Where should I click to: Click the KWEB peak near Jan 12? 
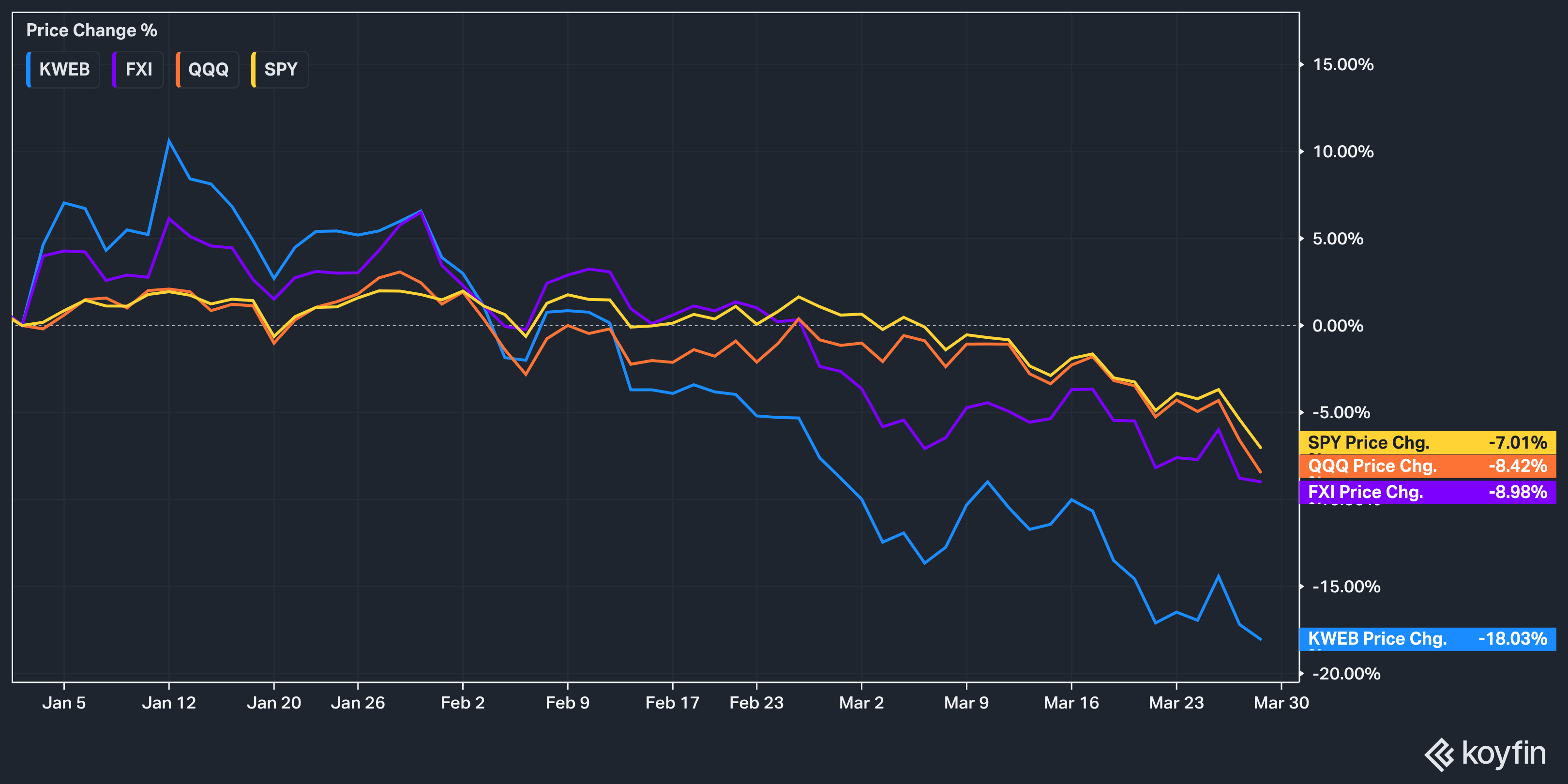pos(168,141)
